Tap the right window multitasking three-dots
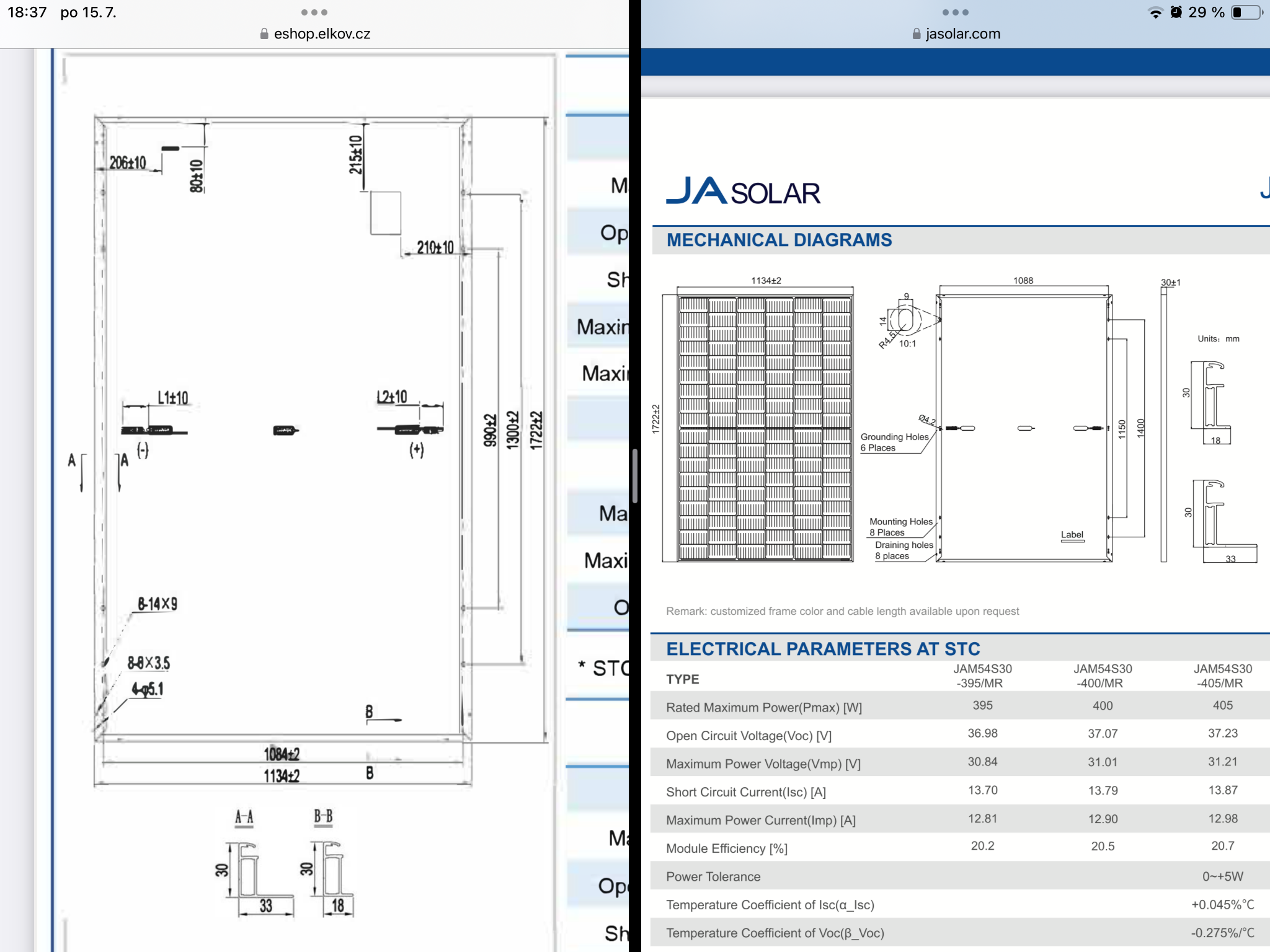The width and height of the screenshot is (1270, 952). point(955,12)
